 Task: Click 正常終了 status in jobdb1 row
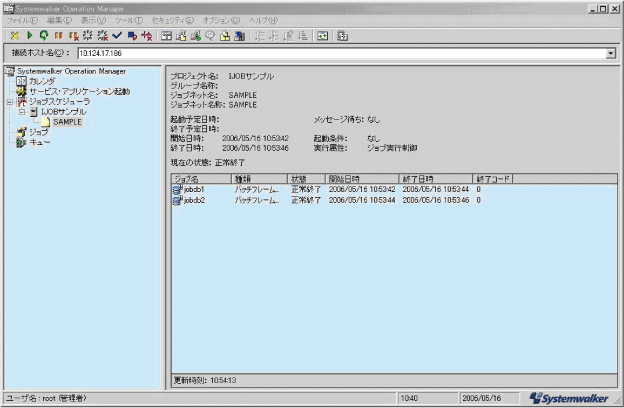(x=306, y=189)
